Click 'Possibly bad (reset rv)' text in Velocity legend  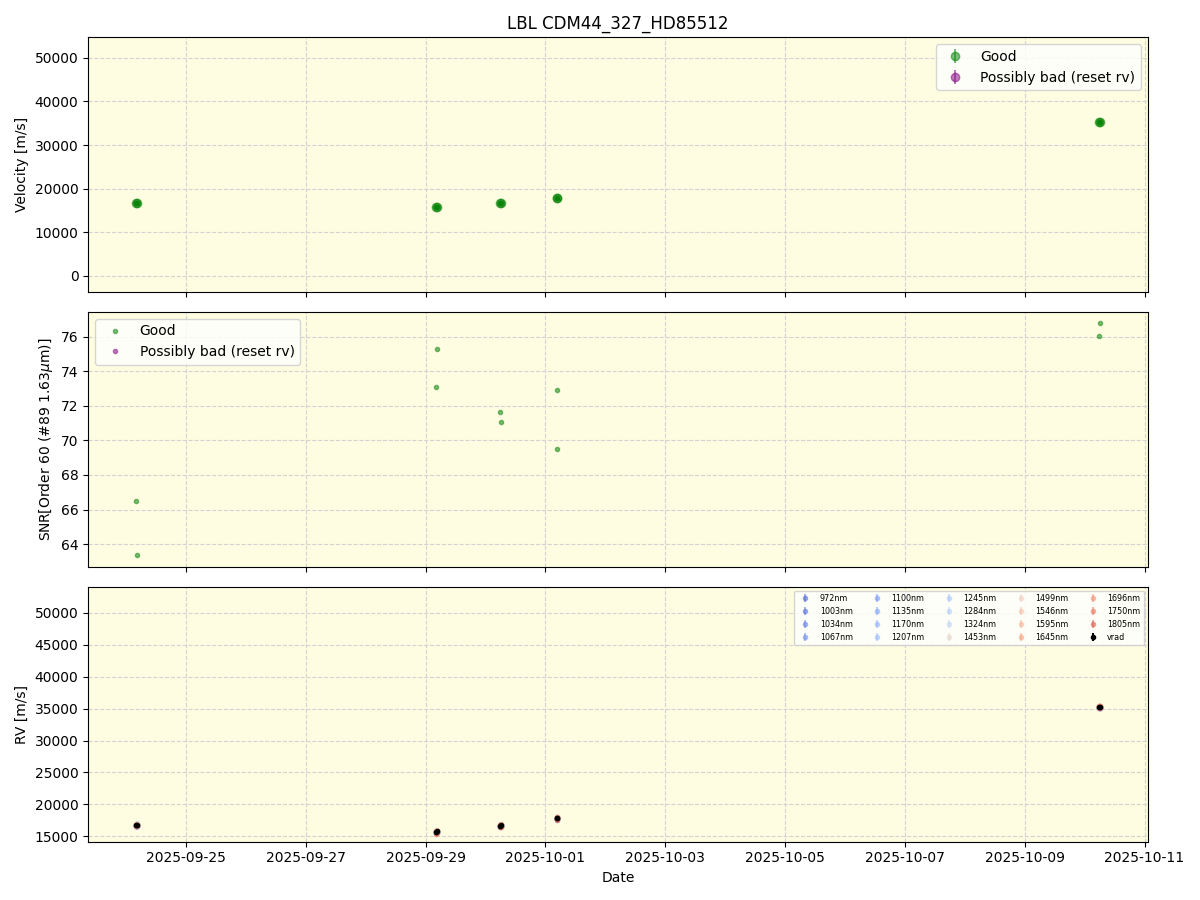(1057, 77)
